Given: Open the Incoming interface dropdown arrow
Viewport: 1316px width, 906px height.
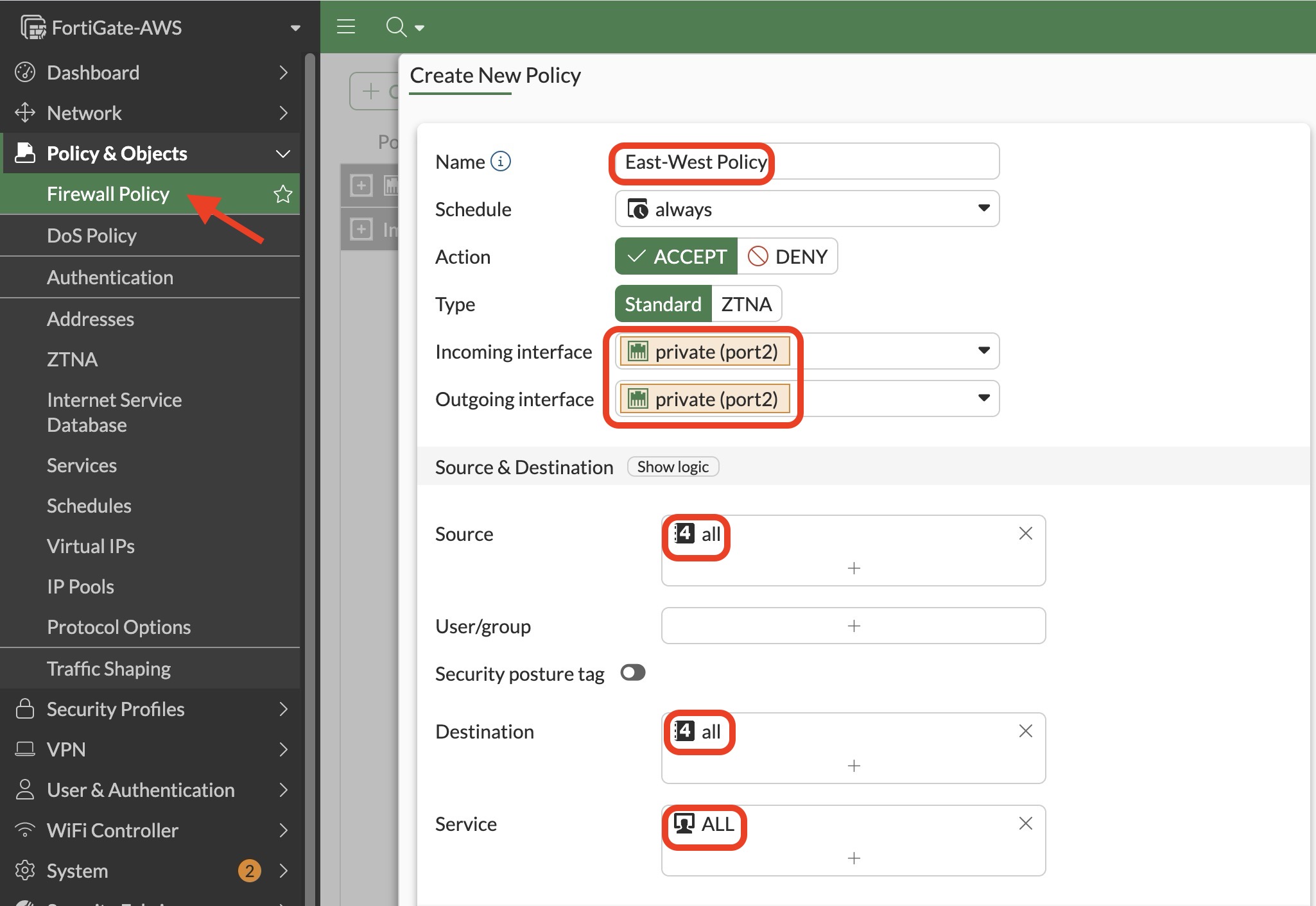Looking at the screenshot, I should click(983, 350).
